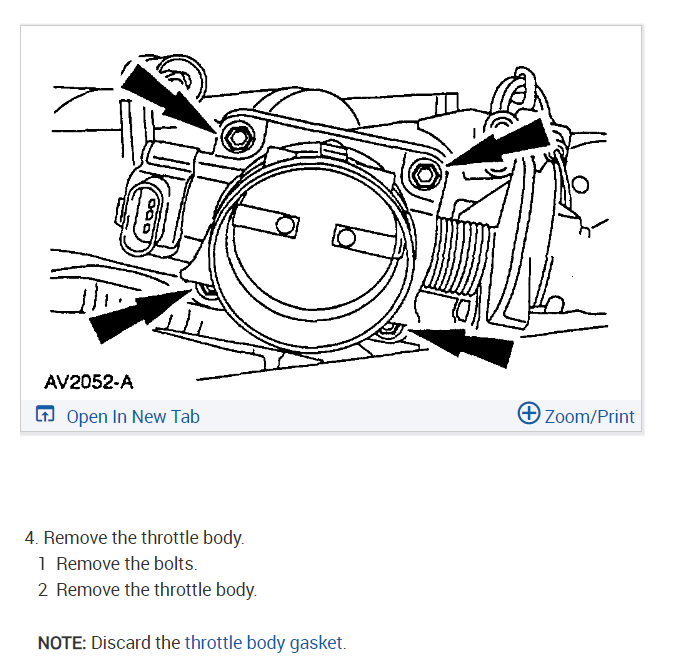This screenshot has height=660, width=674.
Task: Click the oval three-pin electrical connector in diagram
Action: 141,219
